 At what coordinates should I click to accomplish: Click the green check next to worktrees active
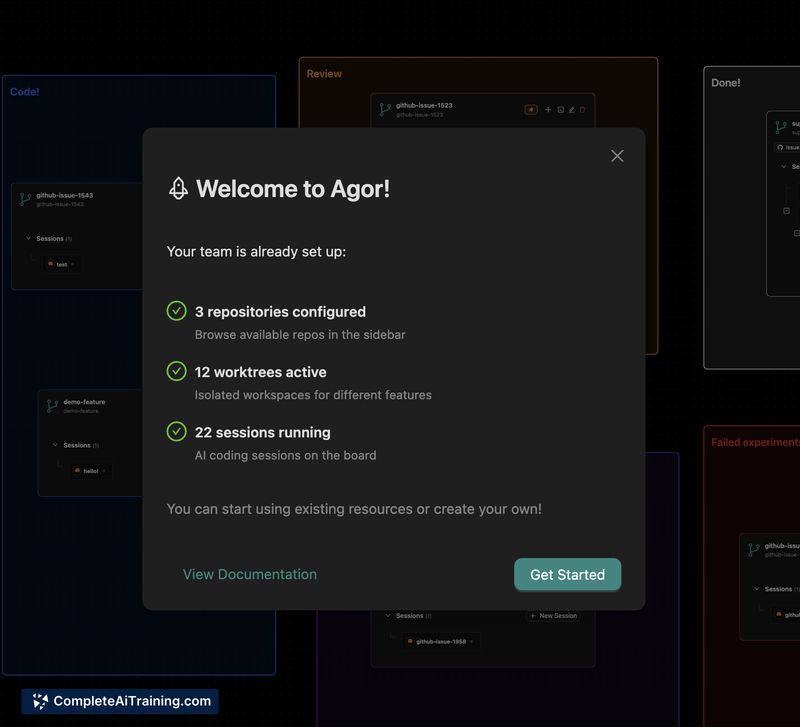pyautogui.click(x=177, y=371)
